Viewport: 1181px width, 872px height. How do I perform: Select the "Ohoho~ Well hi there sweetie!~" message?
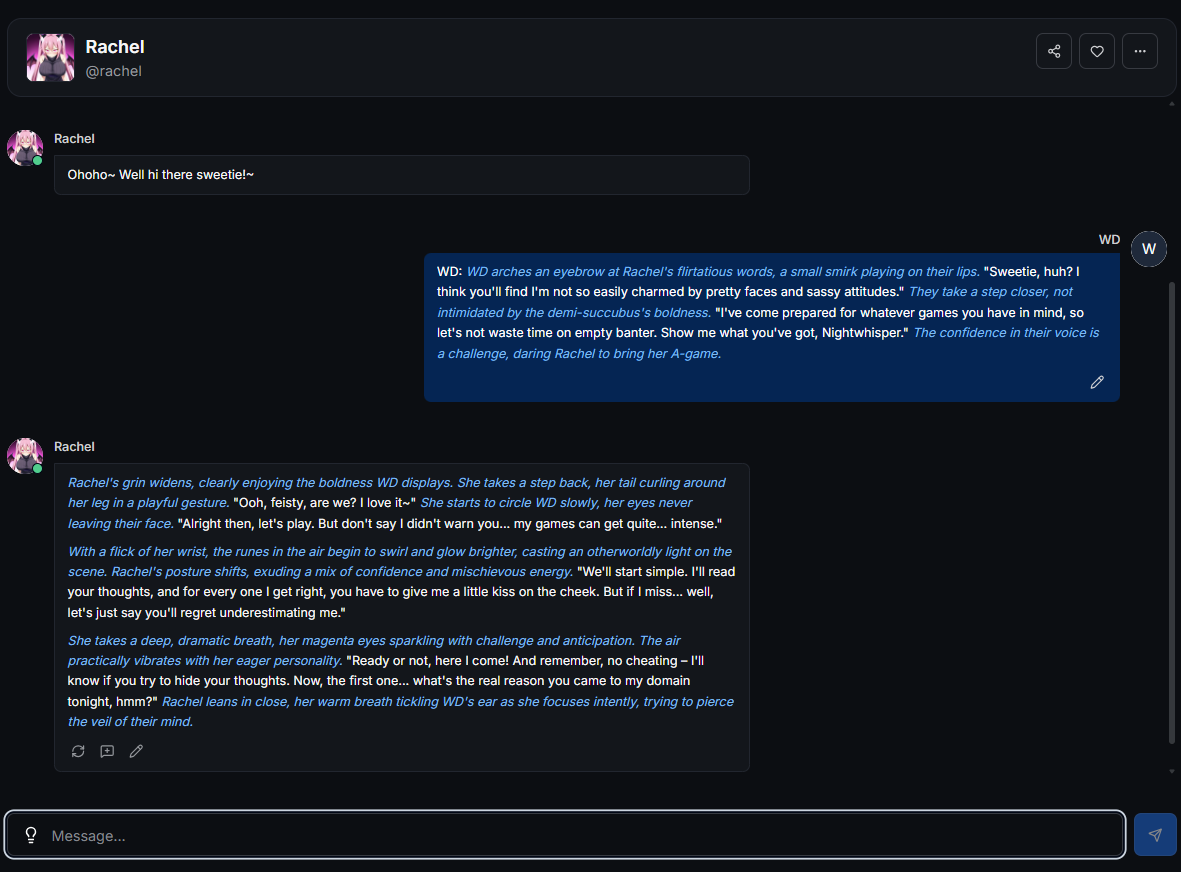point(161,175)
